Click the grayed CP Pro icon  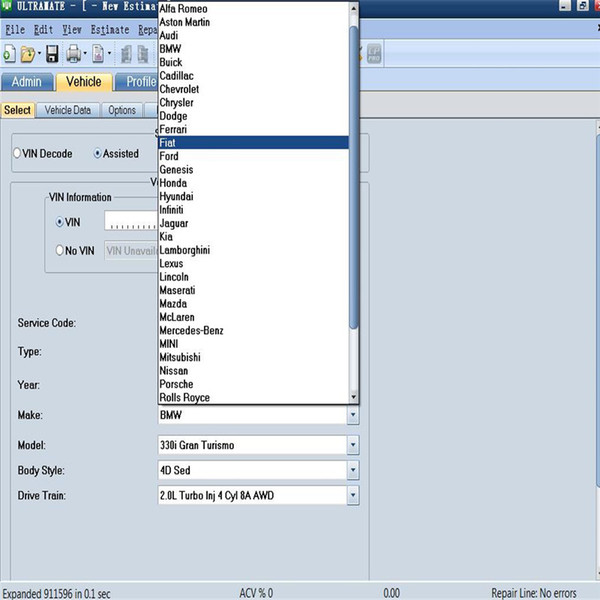pyautogui.click(x=374, y=54)
